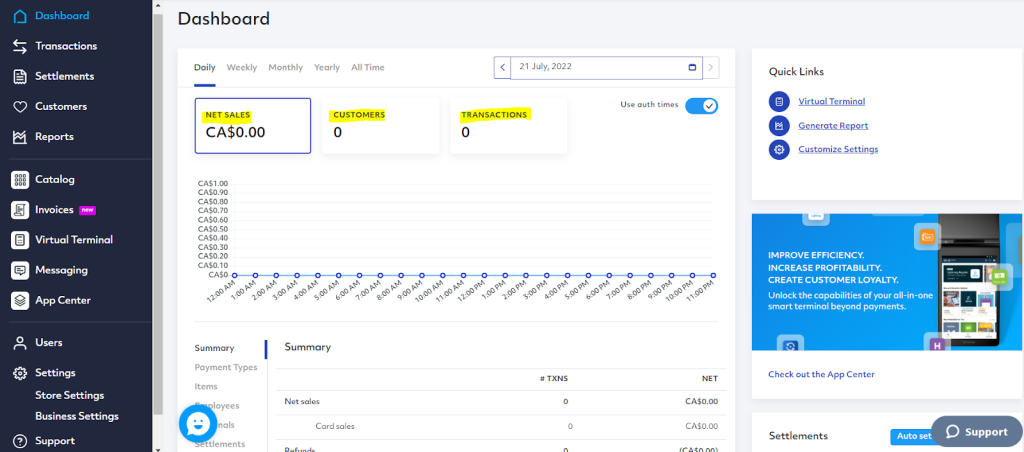
Task: Select the Items side tab
Action: [x=206, y=387]
